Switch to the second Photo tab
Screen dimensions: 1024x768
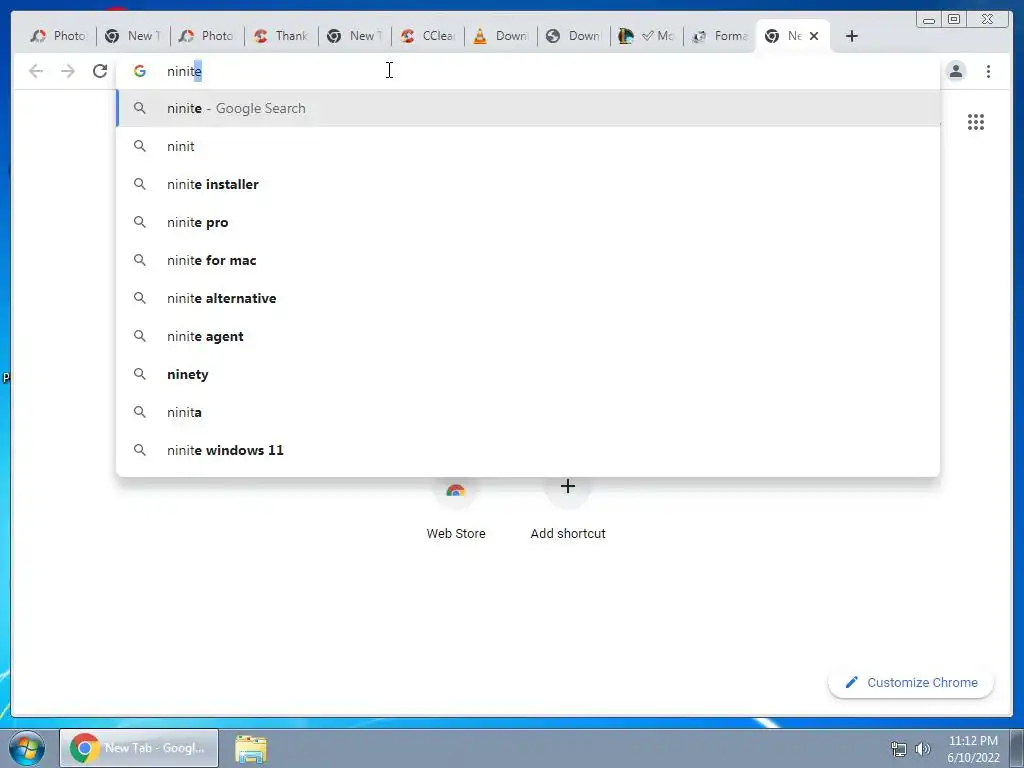click(x=207, y=36)
